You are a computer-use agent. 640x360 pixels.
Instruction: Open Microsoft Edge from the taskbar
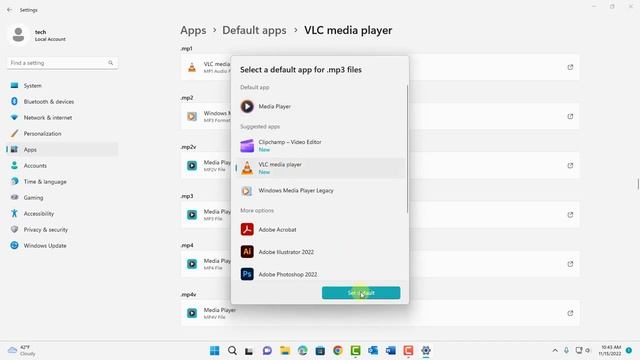302,351
